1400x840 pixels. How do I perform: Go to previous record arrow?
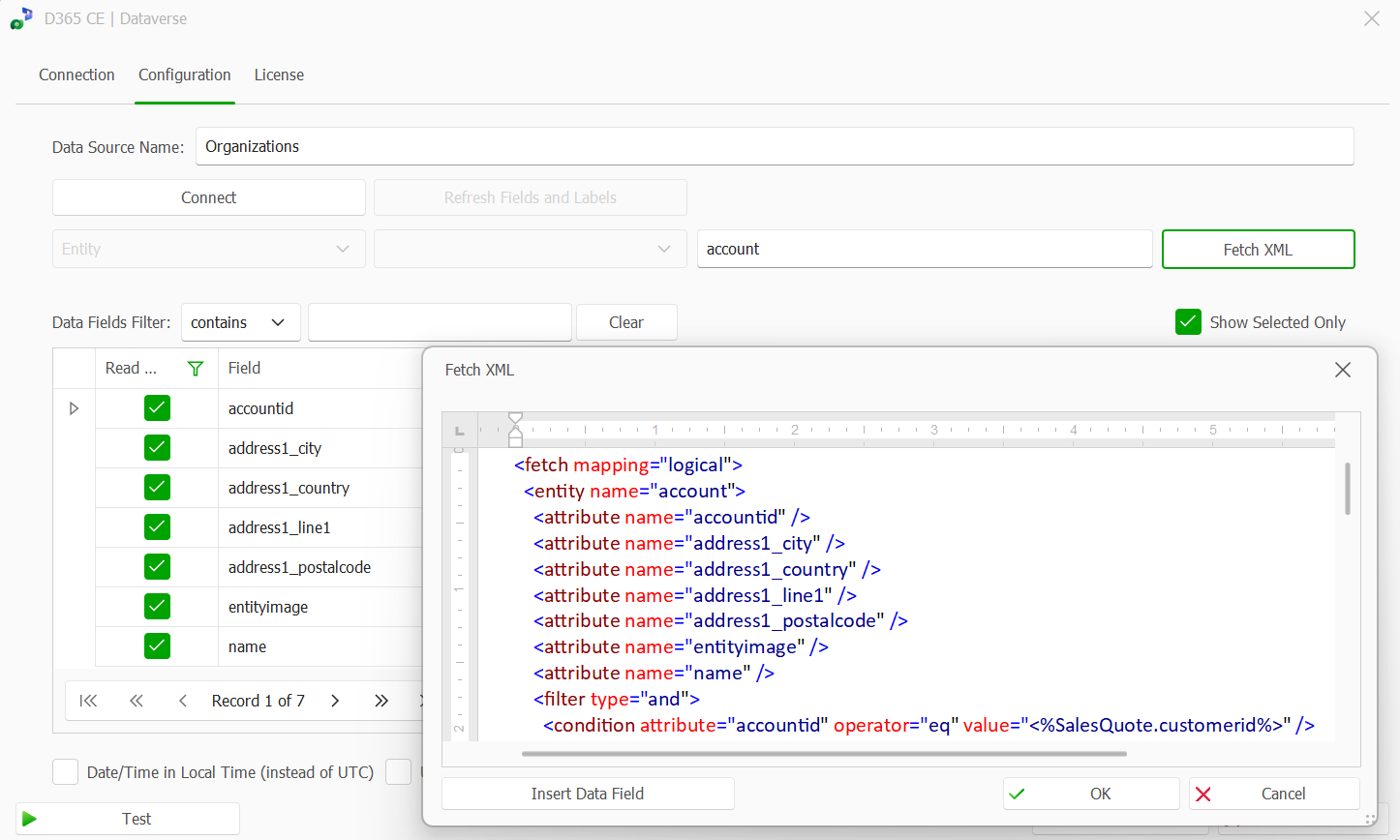183,701
